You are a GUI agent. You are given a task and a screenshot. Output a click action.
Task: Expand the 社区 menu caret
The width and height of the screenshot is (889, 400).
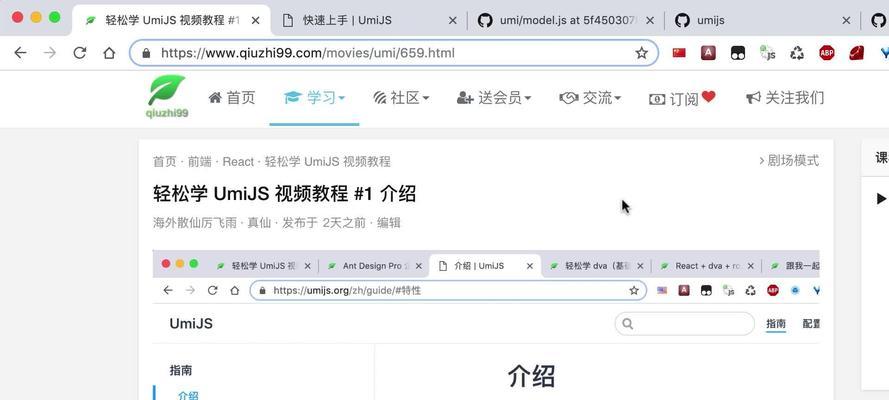point(426,99)
